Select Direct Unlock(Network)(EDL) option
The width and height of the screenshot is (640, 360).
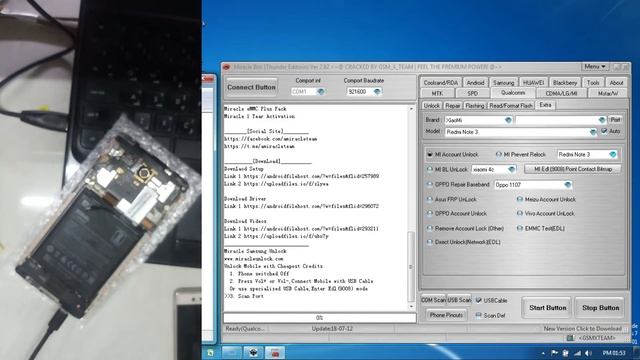point(429,242)
